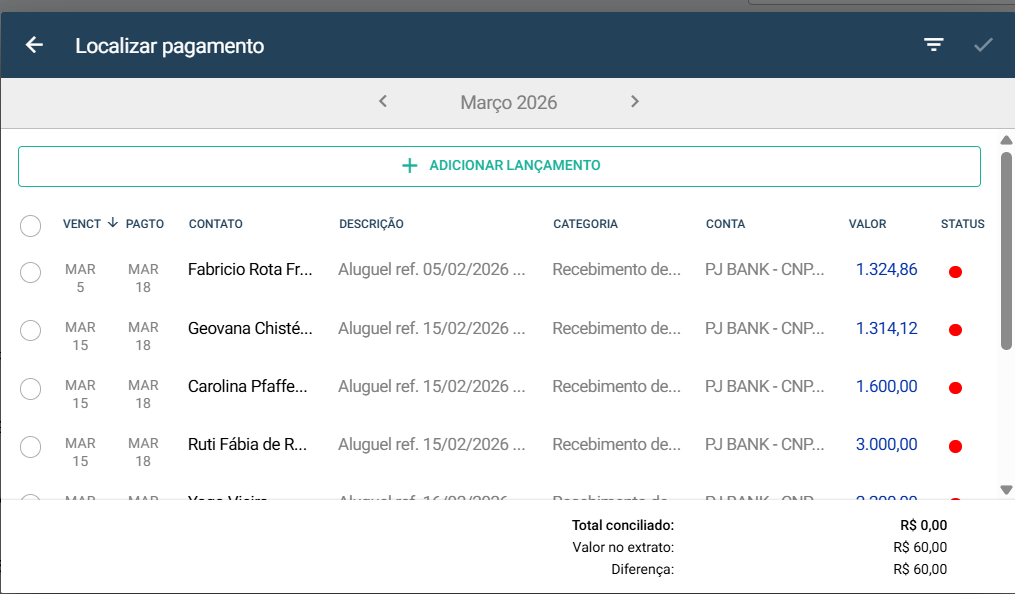This screenshot has height=594, width=1015.
Task: Click contact Fabricio Rota Fr...
Action: coord(250,269)
